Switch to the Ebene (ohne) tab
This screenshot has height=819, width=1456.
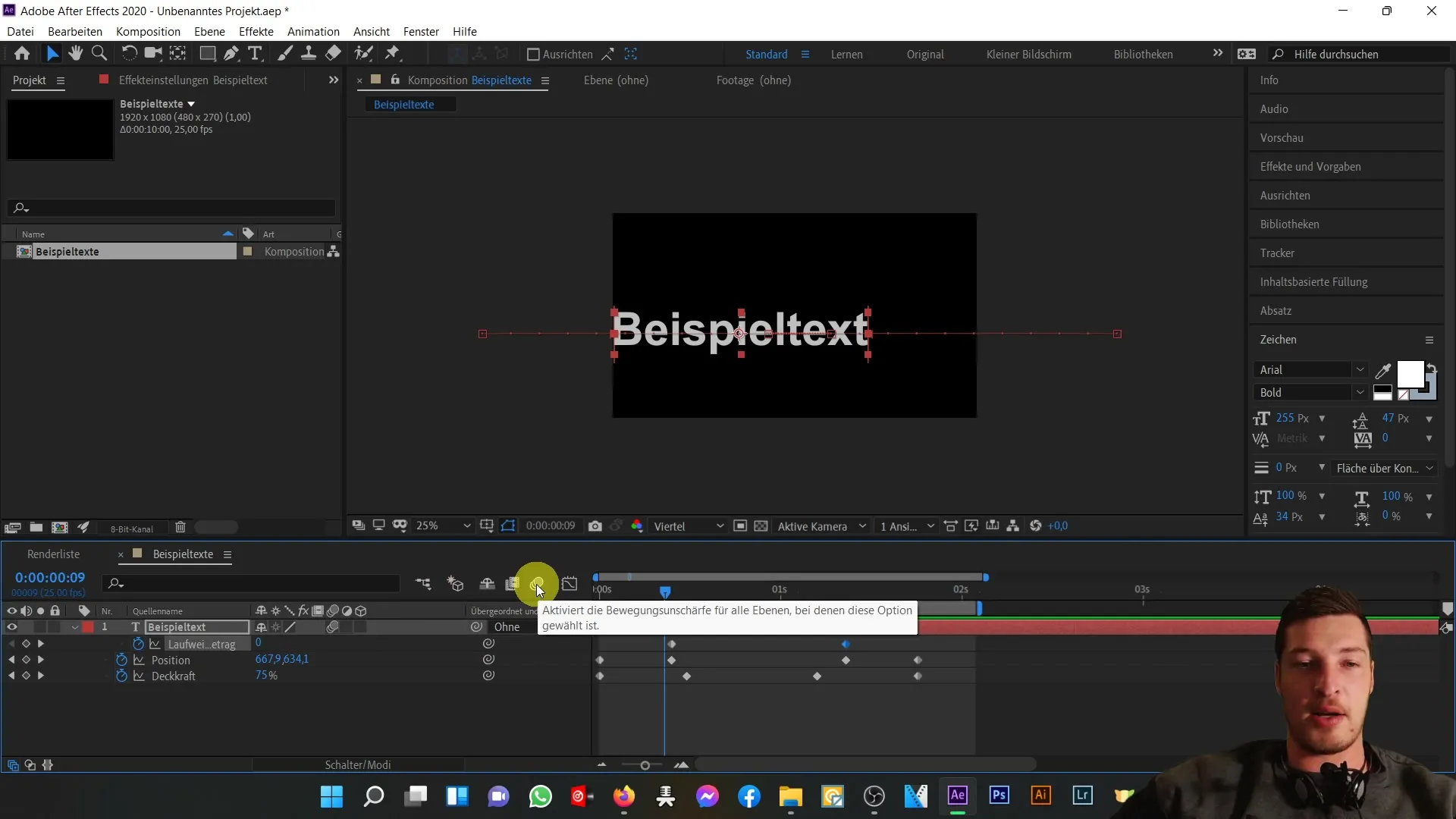(x=617, y=80)
